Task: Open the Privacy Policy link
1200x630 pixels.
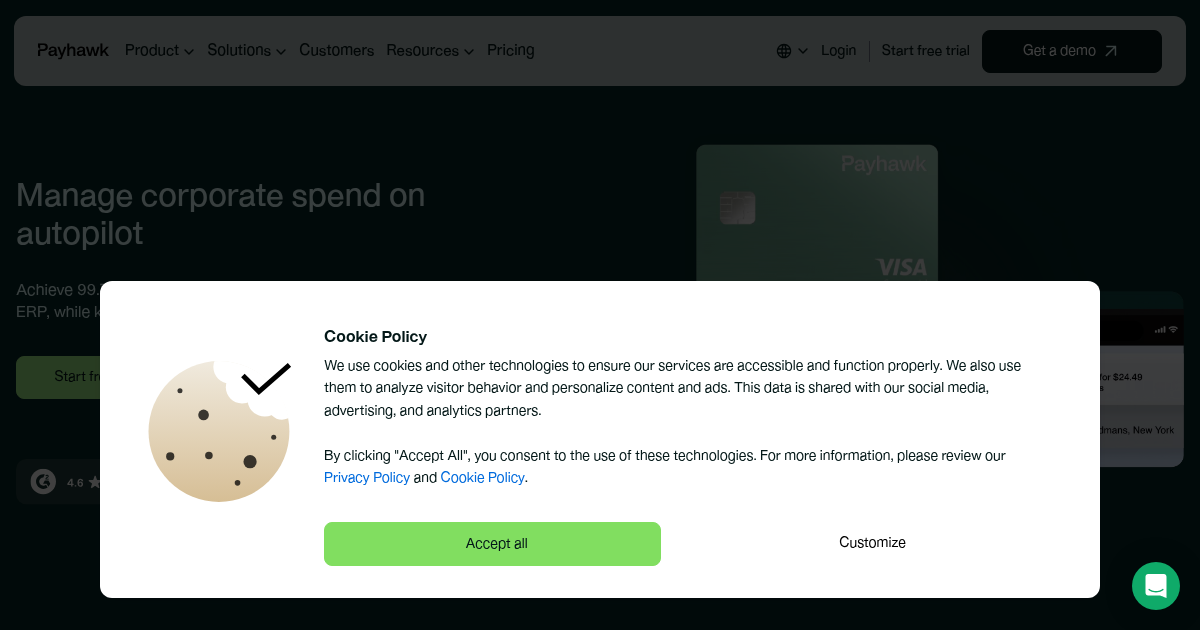Action: pos(367,477)
